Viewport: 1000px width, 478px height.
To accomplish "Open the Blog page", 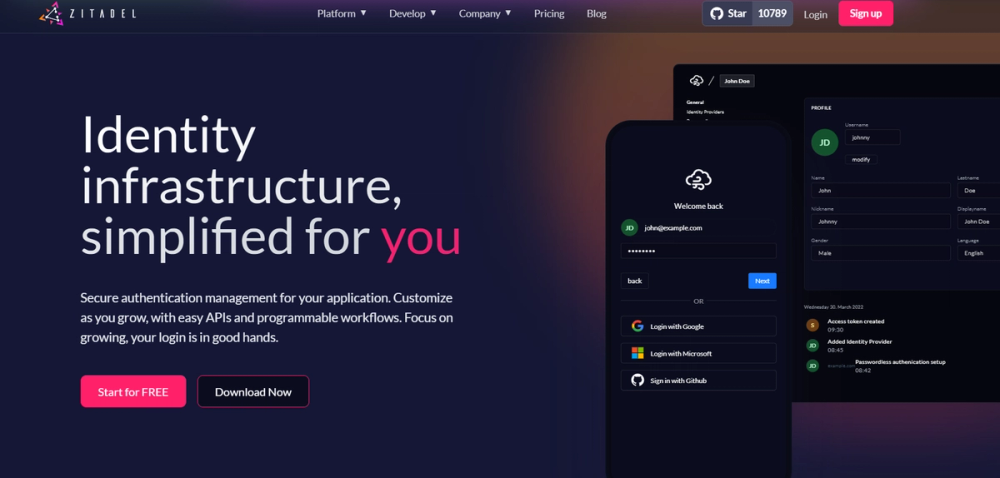I will (x=596, y=13).
